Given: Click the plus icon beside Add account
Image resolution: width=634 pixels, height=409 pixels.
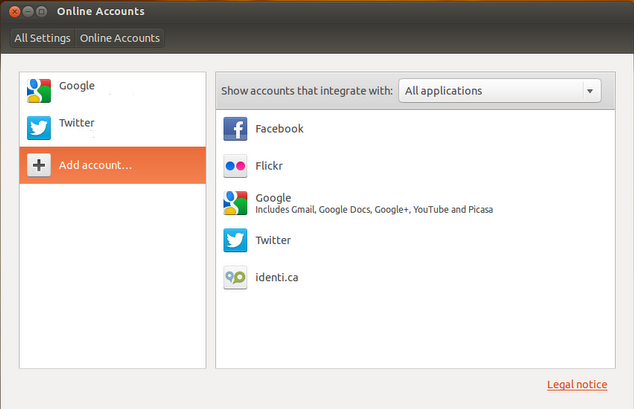Looking at the screenshot, I should pos(39,165).
